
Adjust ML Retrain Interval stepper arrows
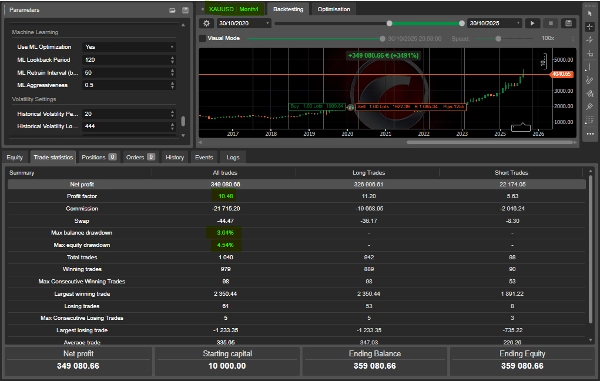(172, 73)
